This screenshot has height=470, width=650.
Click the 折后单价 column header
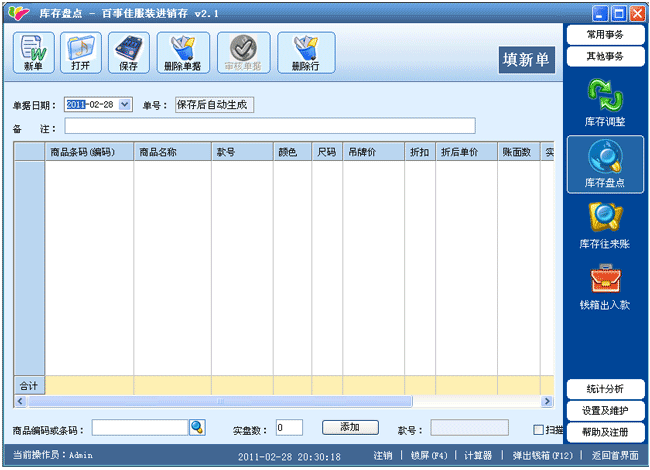click(466, 152)
